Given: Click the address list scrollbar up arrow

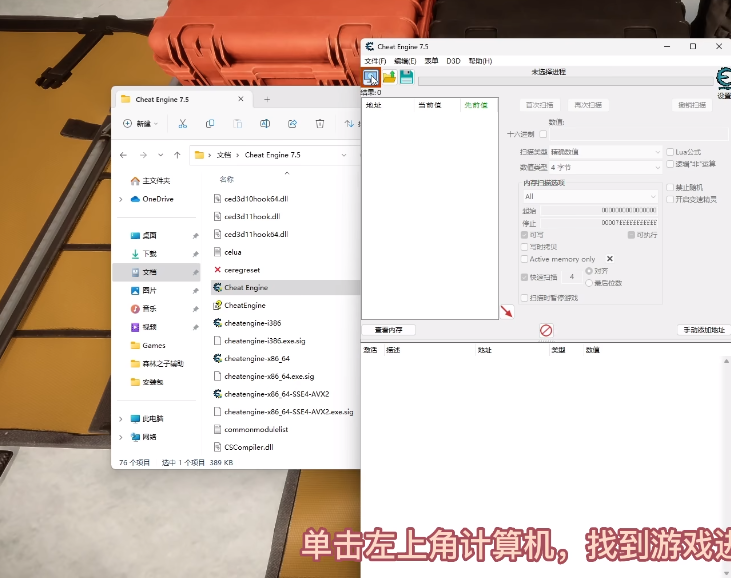Looking at the screenshot, I should [x=726, y=361].
